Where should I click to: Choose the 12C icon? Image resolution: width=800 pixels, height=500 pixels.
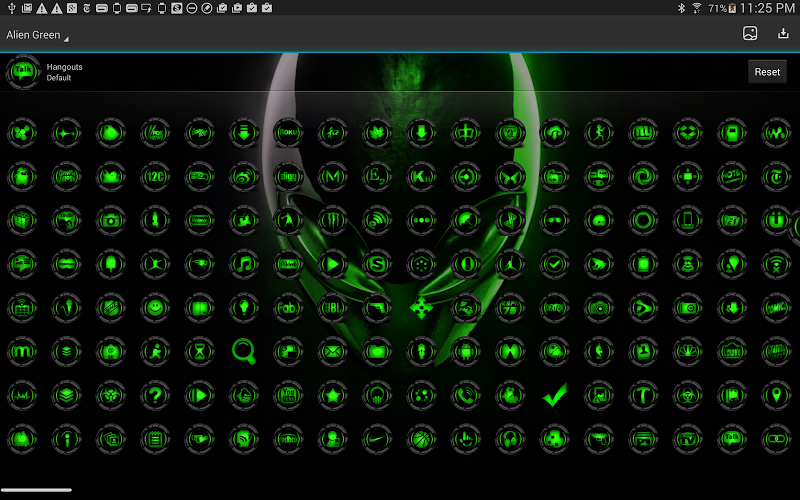tap(155, 177)
